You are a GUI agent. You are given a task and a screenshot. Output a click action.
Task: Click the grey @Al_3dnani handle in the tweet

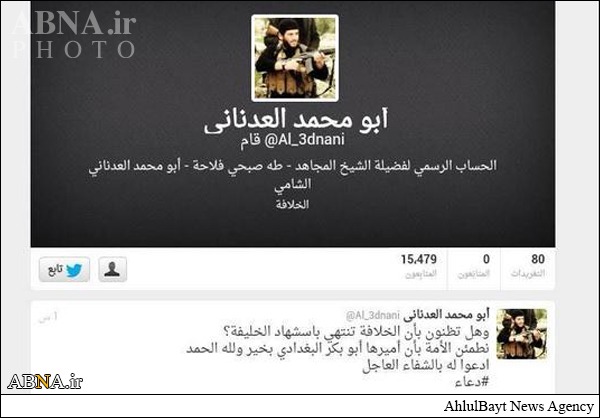373,315
